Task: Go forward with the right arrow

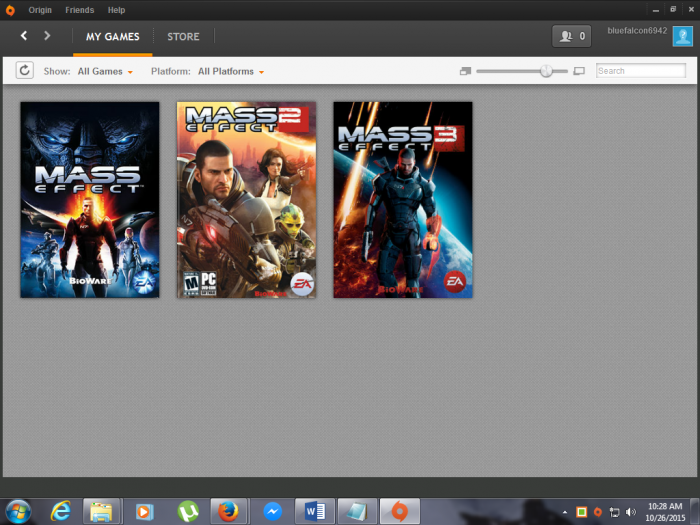Action: [47, 36]
